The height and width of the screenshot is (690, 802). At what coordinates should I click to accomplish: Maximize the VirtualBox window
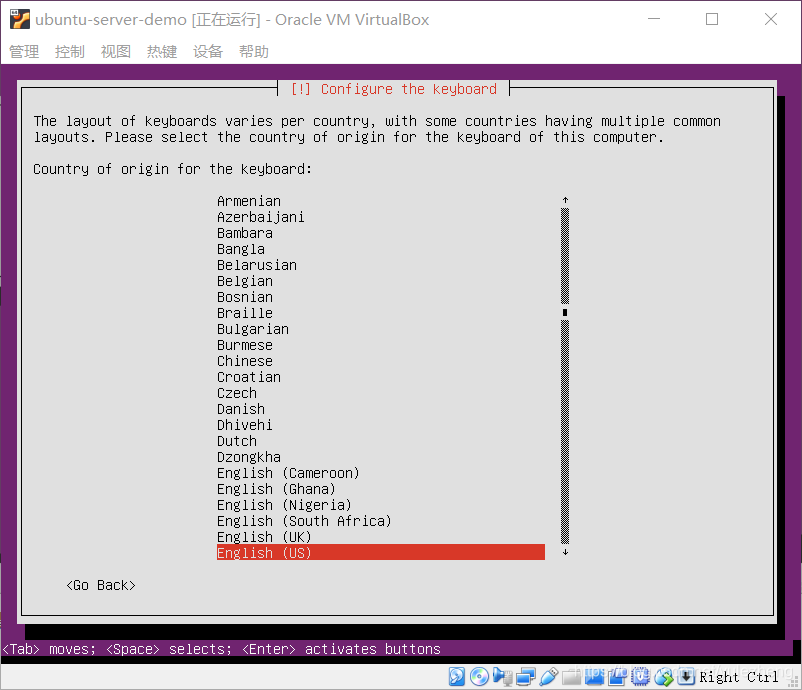(712, 19)
